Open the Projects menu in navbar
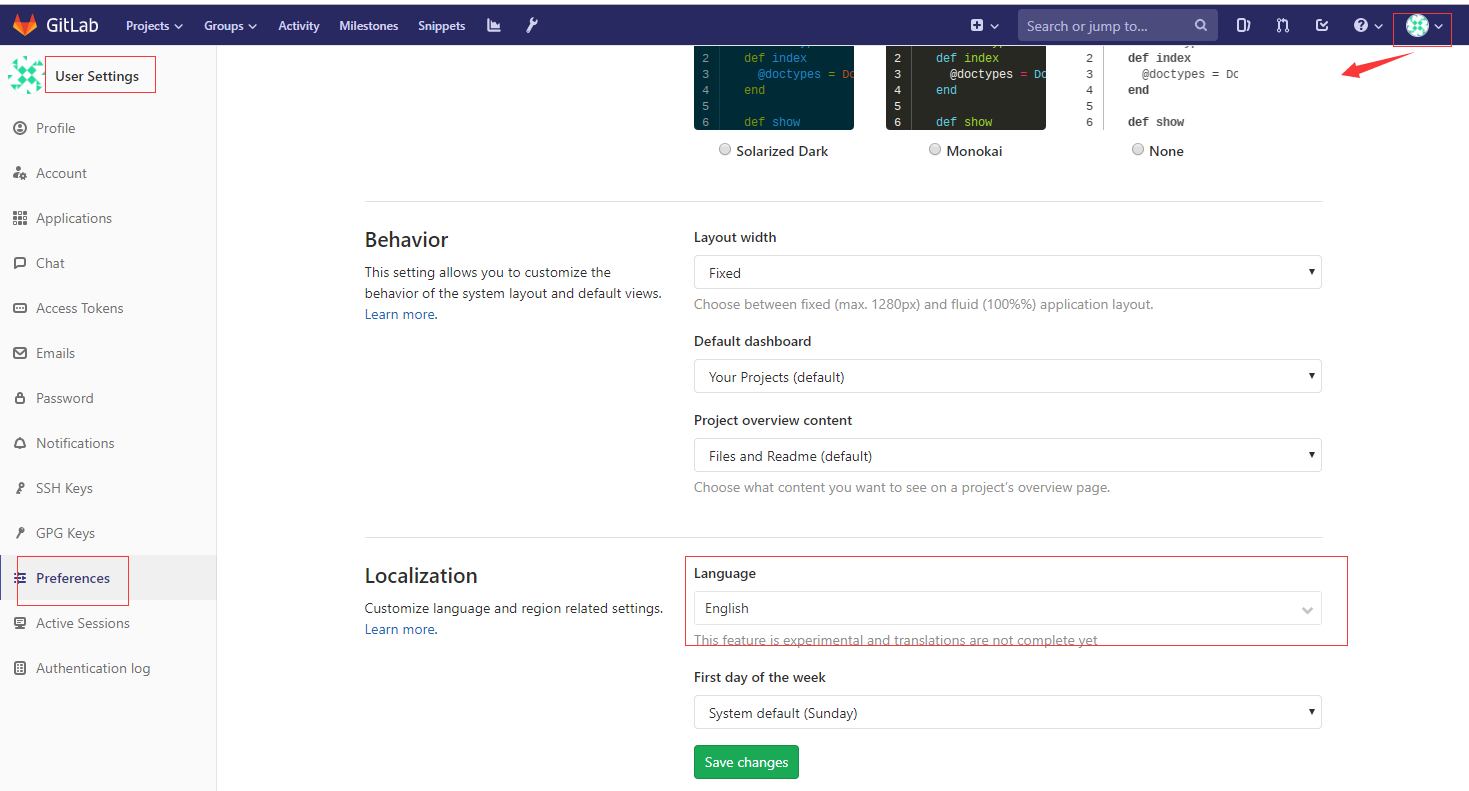 pyautogui.click(x=154, y=26)
